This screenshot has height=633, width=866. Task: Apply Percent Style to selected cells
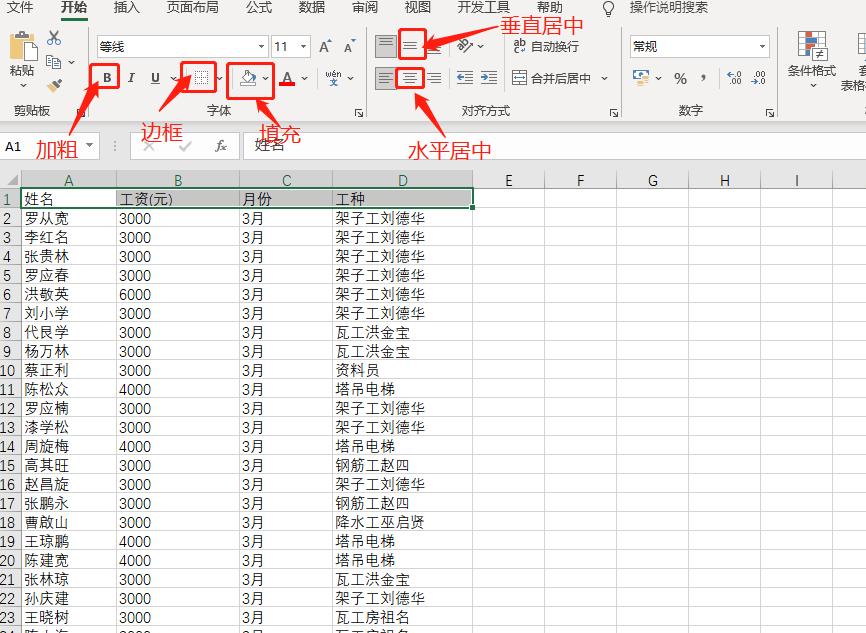click(679, 75)
